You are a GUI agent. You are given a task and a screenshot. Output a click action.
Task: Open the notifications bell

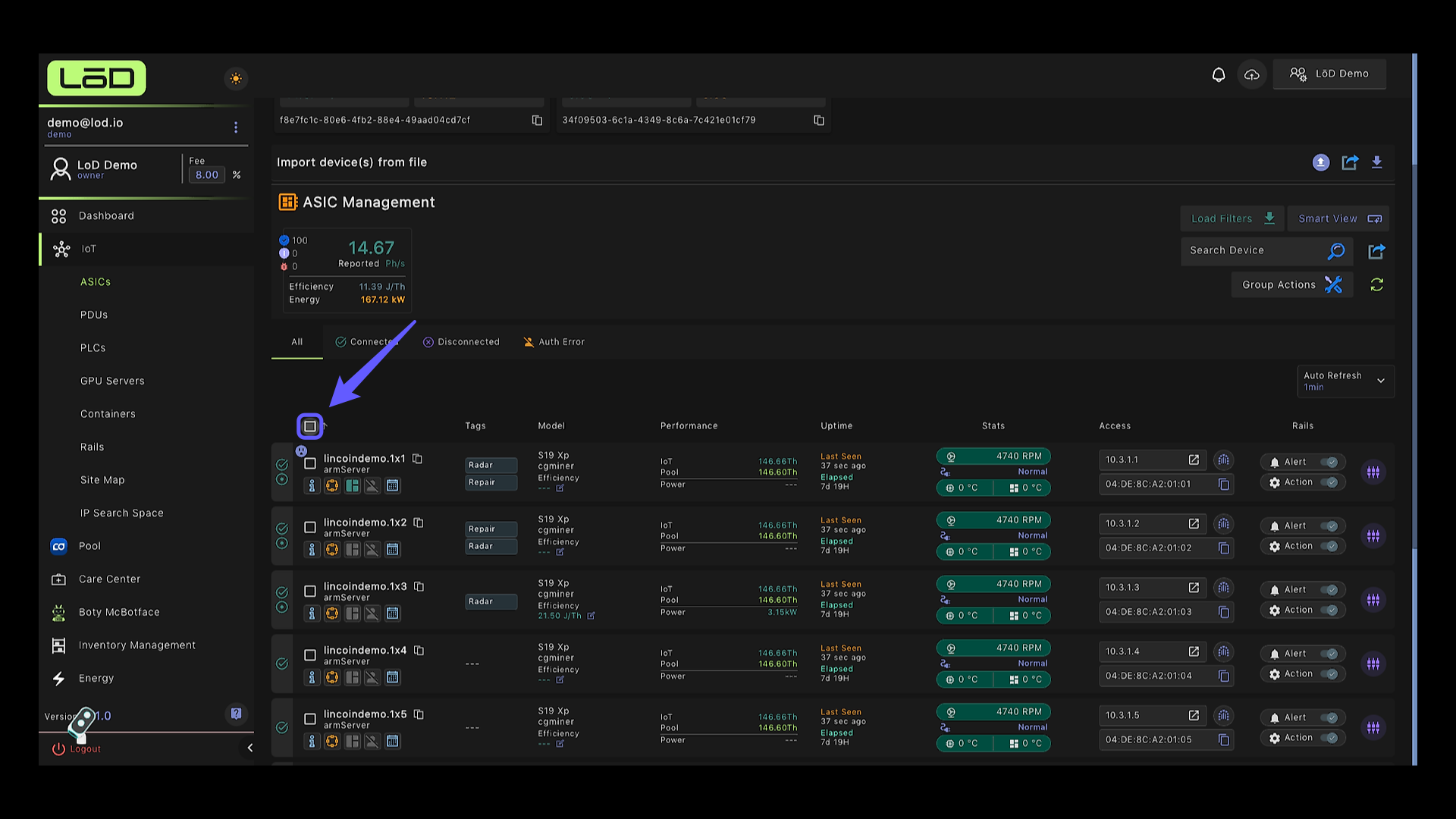(x=1219, y=74)
